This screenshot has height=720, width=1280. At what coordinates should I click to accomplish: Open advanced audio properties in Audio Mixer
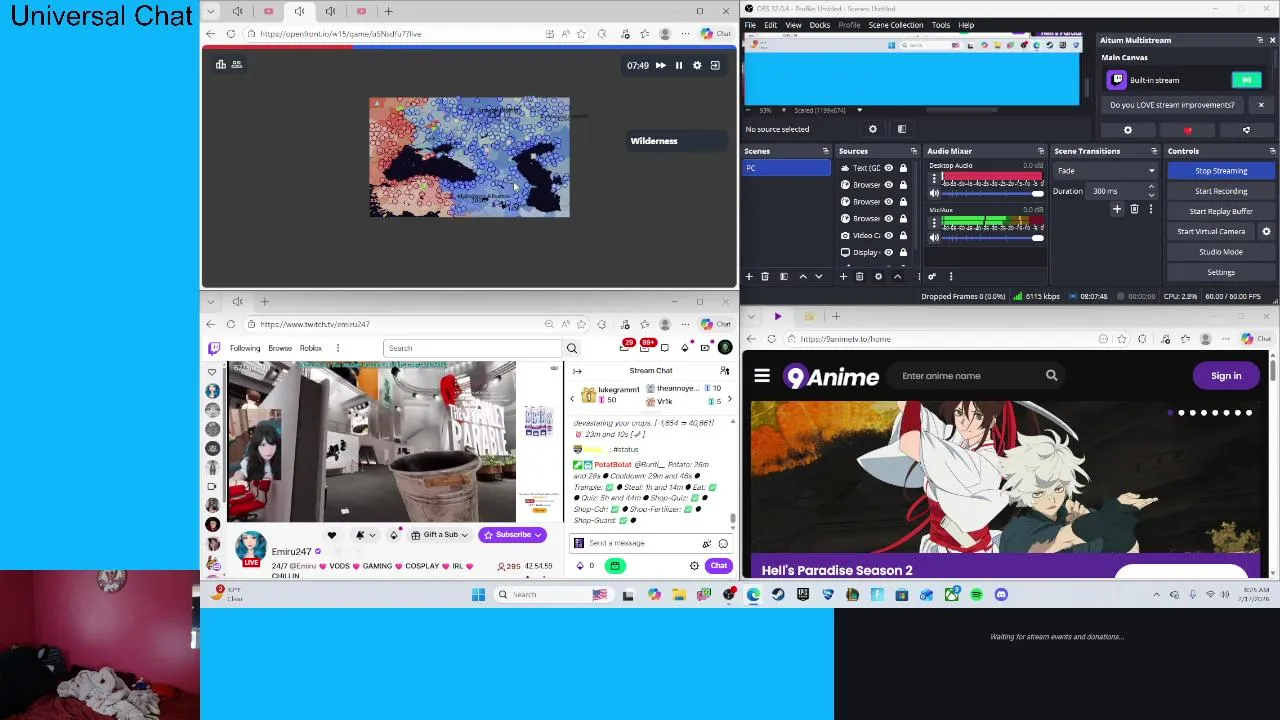point(932,276)
